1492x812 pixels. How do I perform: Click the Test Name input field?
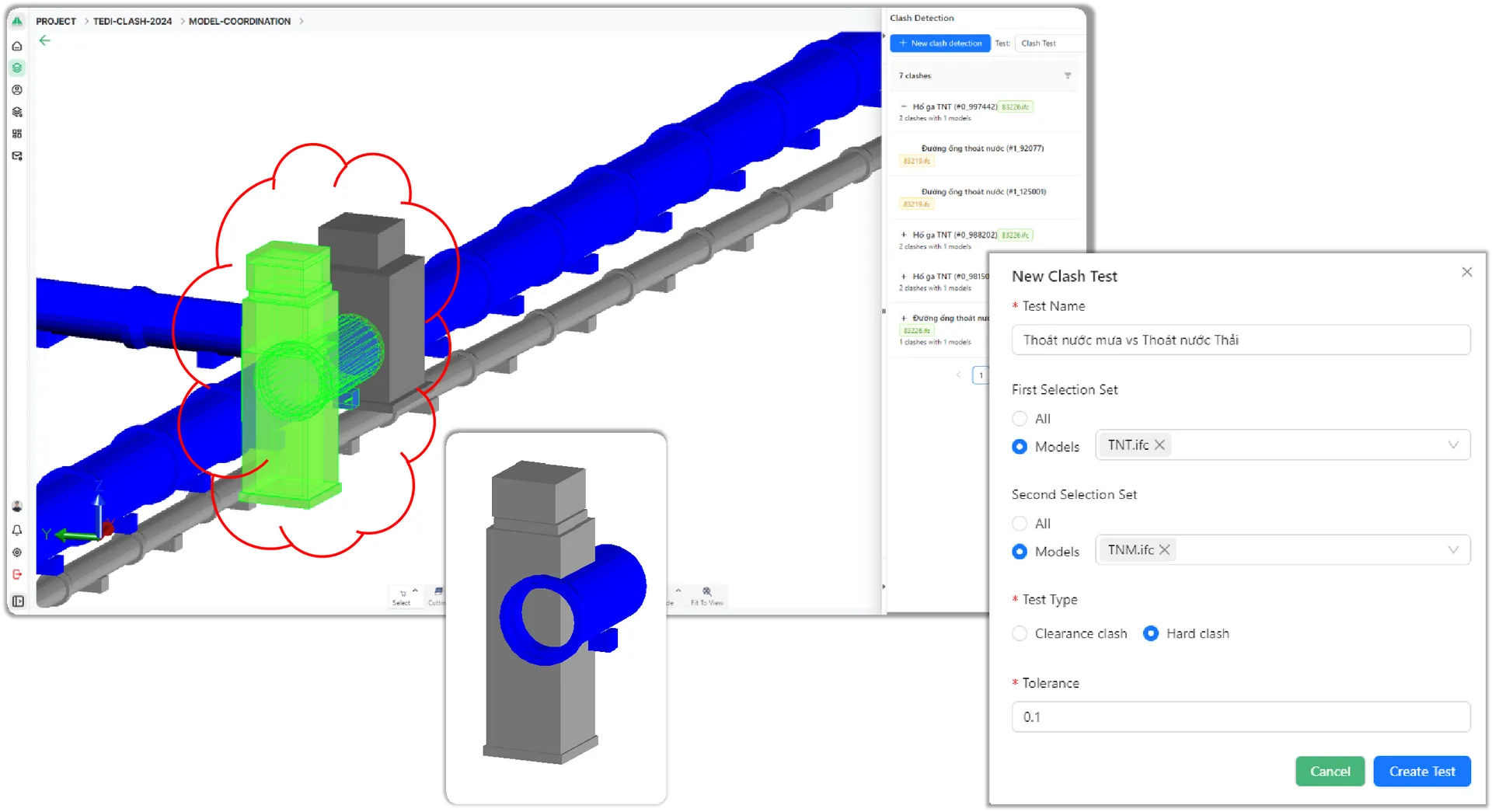coord(1241,340)
